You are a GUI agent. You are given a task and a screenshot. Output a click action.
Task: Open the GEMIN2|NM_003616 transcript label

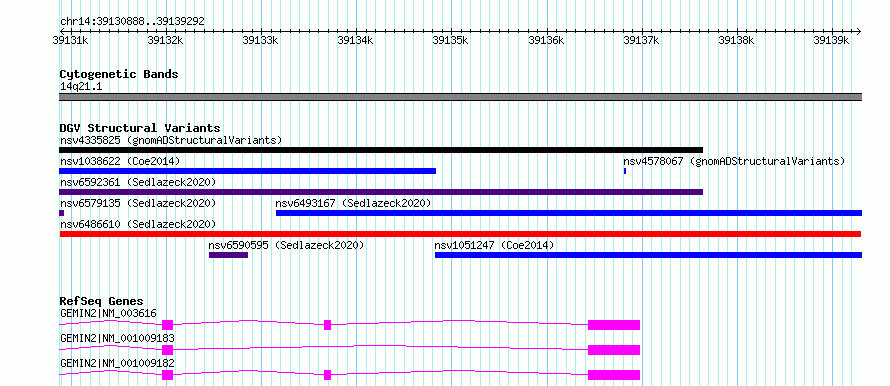click(x=108, y=313)
